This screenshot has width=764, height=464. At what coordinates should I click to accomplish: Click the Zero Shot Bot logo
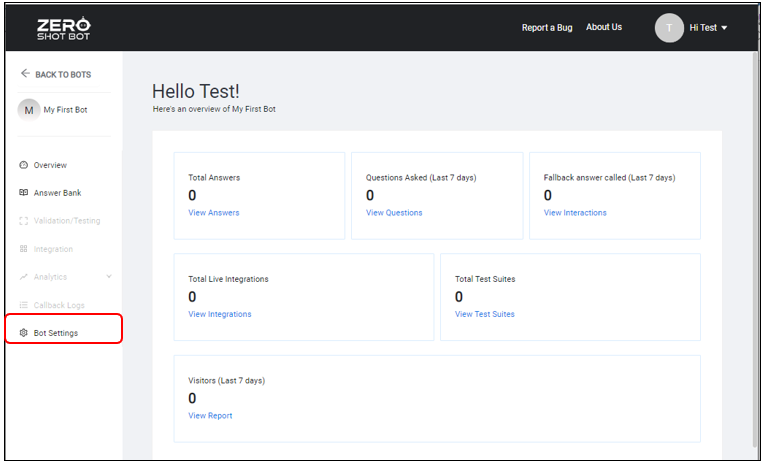click(x=64, y=28)
